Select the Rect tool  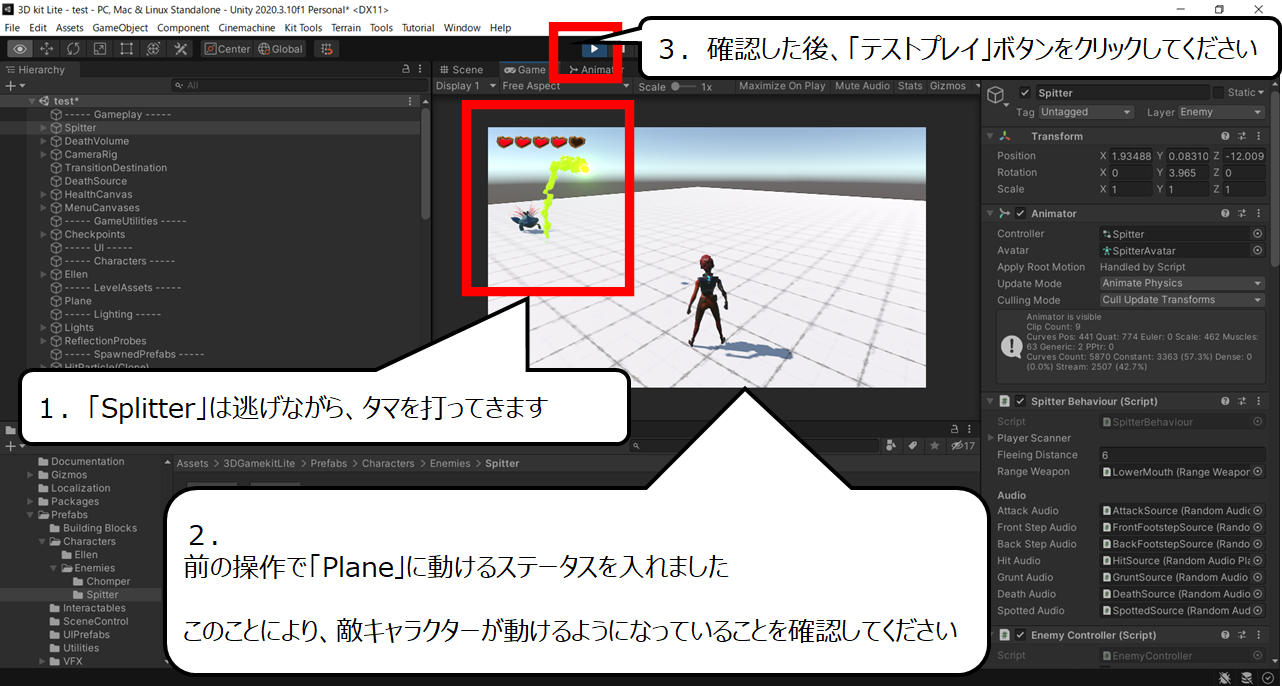[x=127, y=49]
